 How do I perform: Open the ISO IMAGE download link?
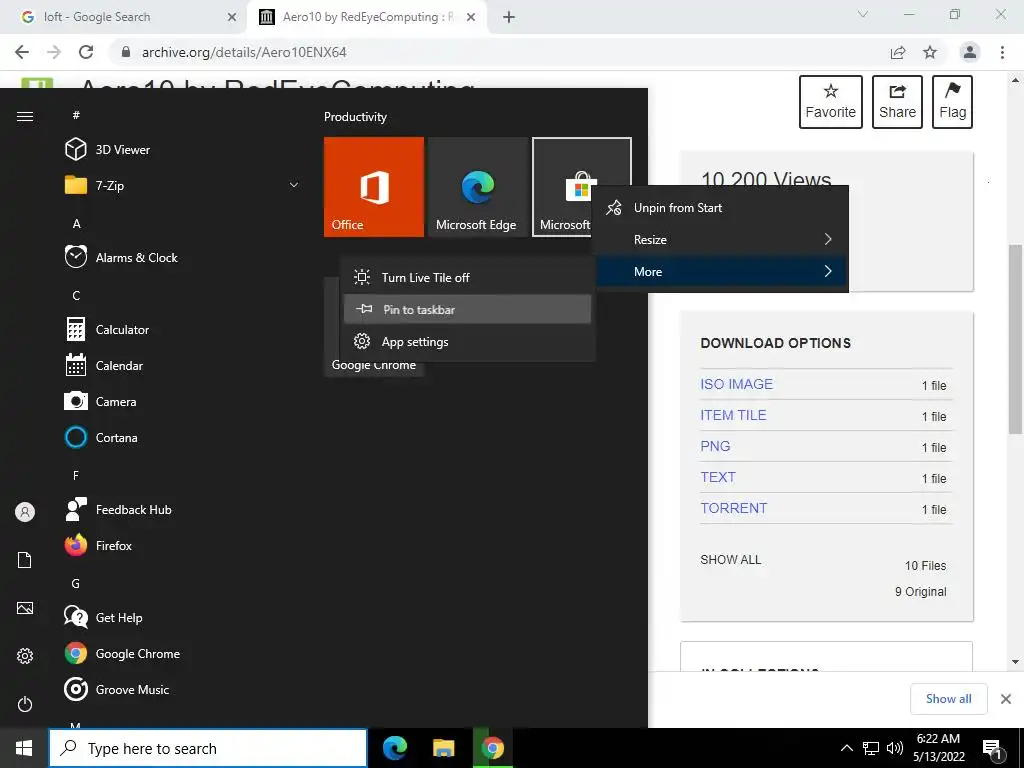(737, 384)
